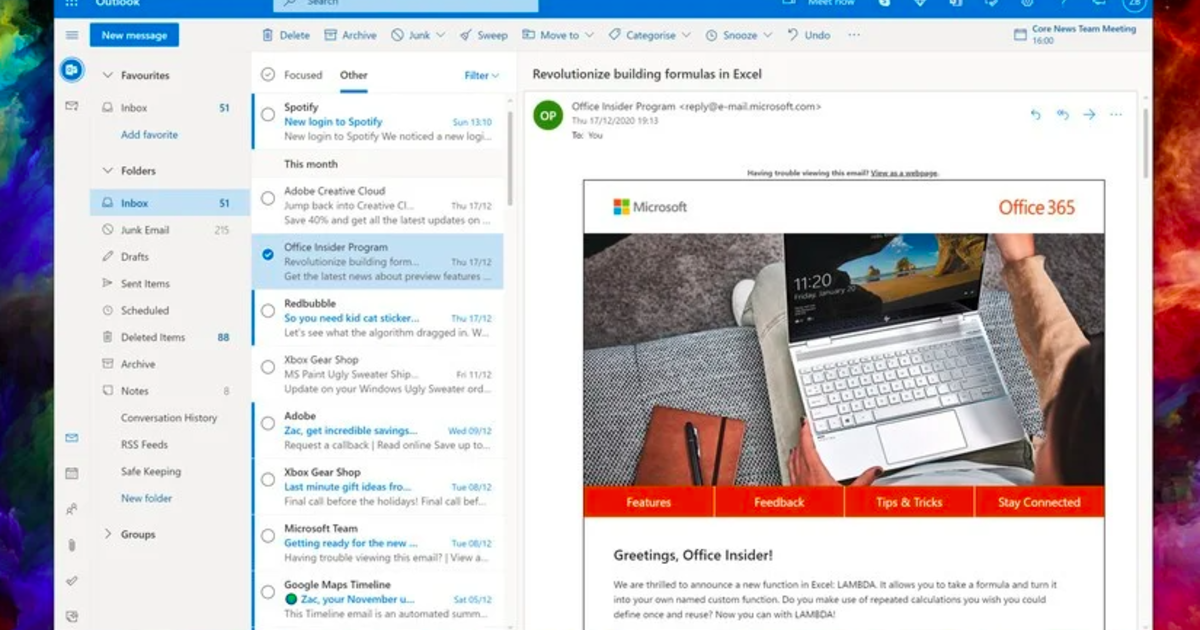
Task: Delete the selected email
Action: (x=286, y=34)
